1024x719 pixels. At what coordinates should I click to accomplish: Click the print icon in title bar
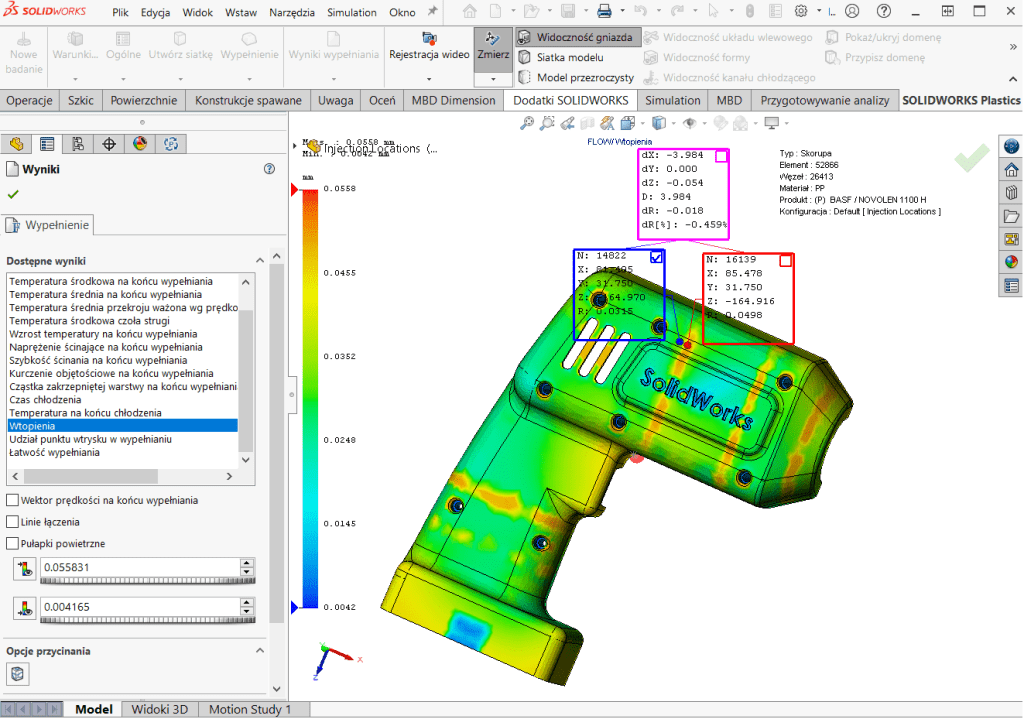point(604,11)
